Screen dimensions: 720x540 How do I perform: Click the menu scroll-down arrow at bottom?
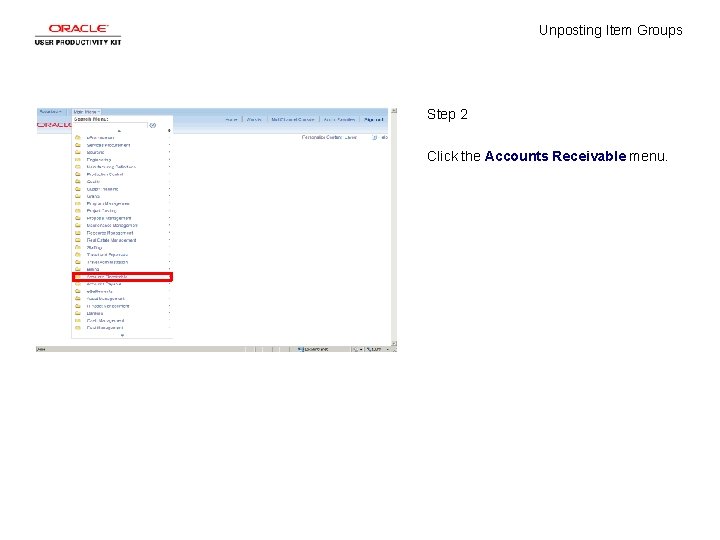coord(122,335)
